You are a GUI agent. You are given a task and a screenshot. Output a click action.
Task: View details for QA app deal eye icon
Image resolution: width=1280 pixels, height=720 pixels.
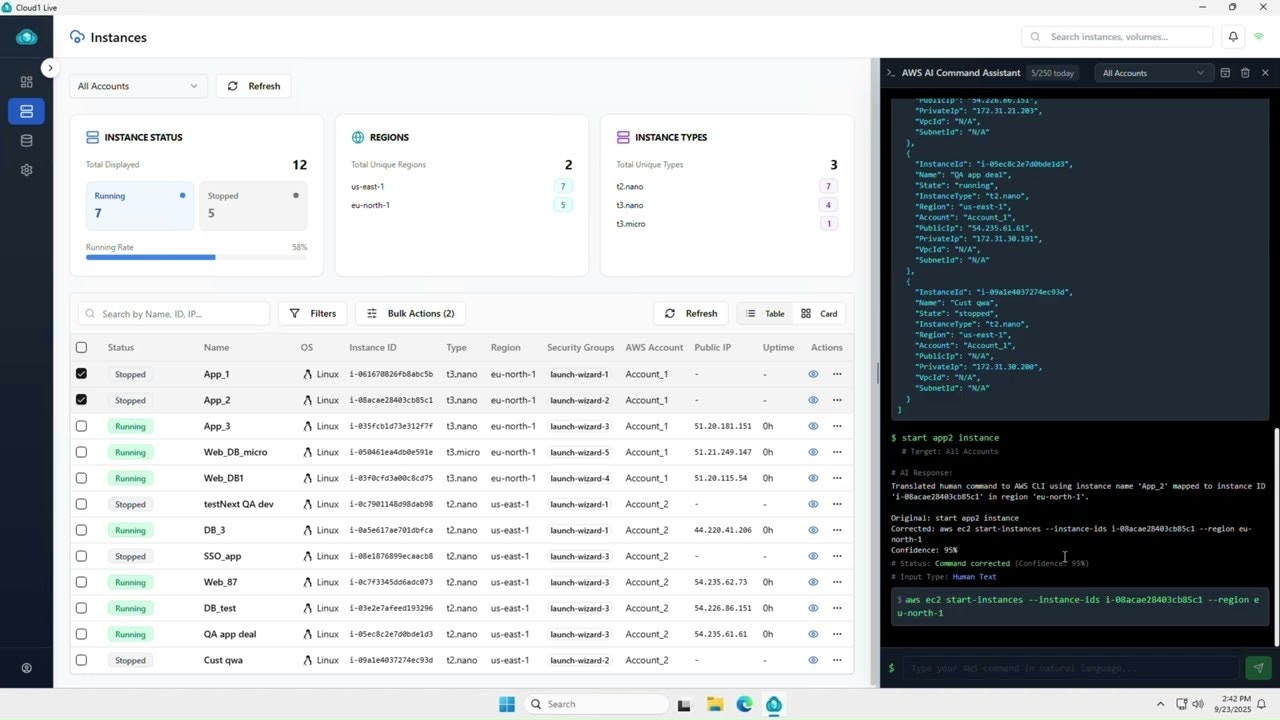click(813, 634)
